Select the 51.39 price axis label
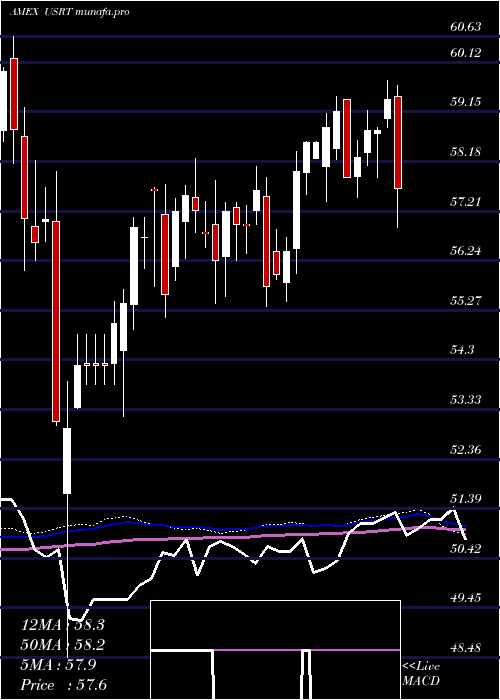Viewport: 500px width, 700px height. tap(466, 499)
